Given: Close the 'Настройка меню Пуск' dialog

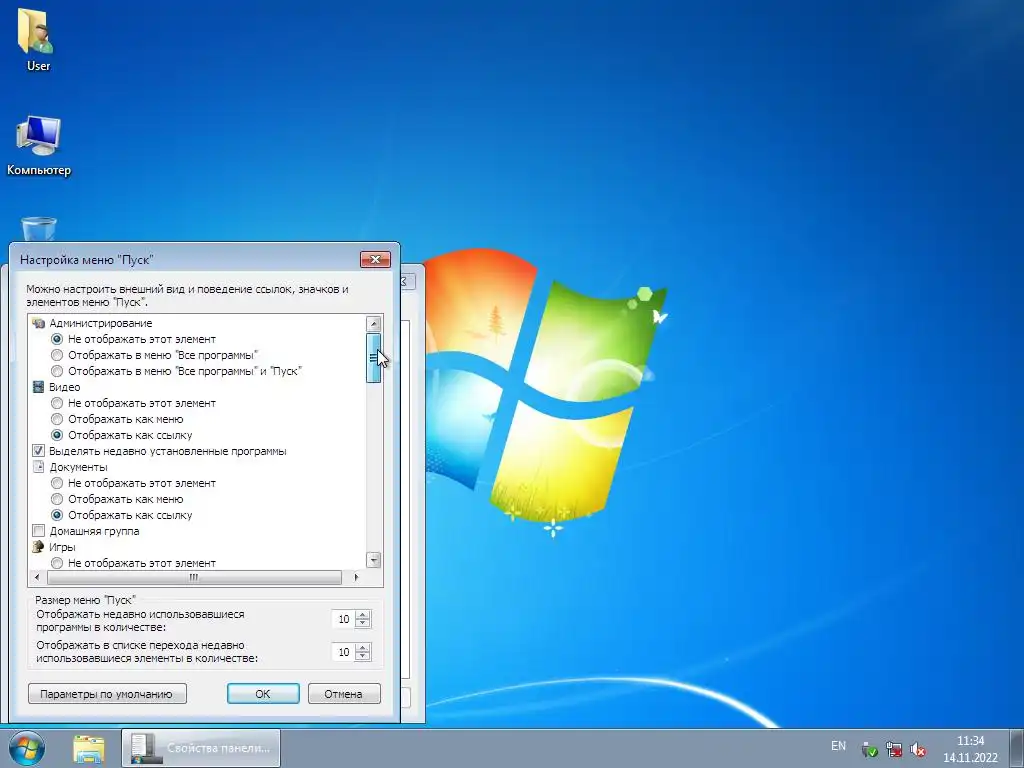Looking at the screenshot, I should coord(376,259).
